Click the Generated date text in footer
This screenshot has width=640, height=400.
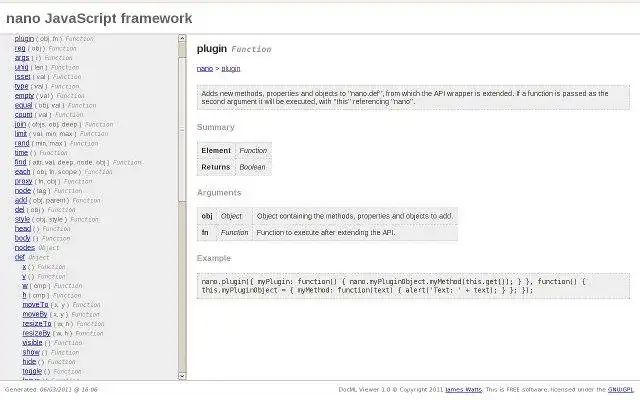[x=51, y=390]
